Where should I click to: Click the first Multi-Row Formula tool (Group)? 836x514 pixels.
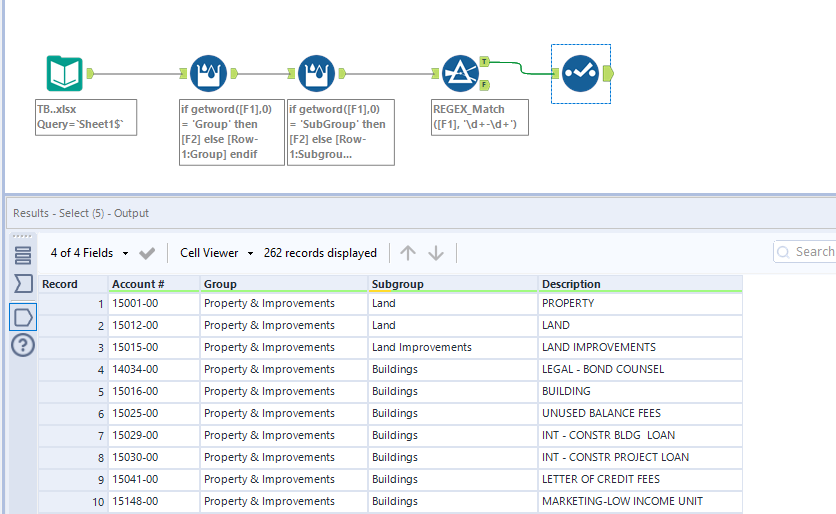pyautogui.click(x=208, y=73)
